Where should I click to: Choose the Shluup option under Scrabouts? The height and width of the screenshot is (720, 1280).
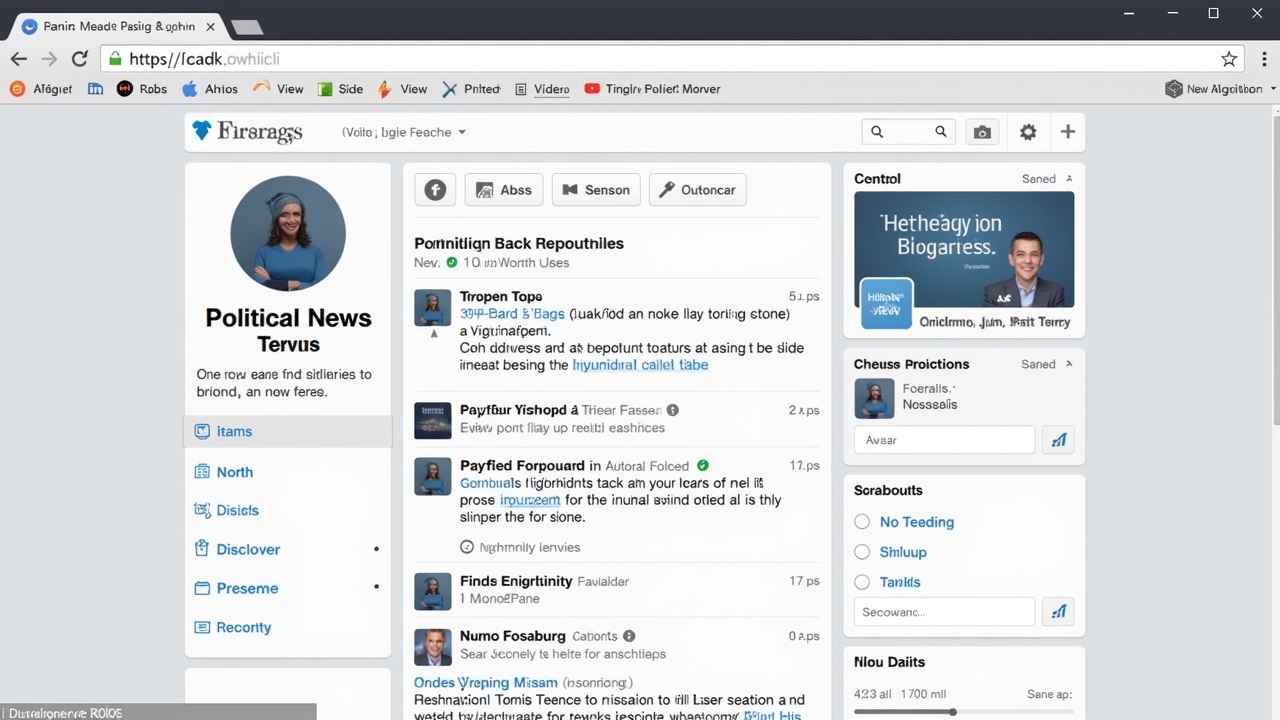pyautogui.click(x=862, y=552)
